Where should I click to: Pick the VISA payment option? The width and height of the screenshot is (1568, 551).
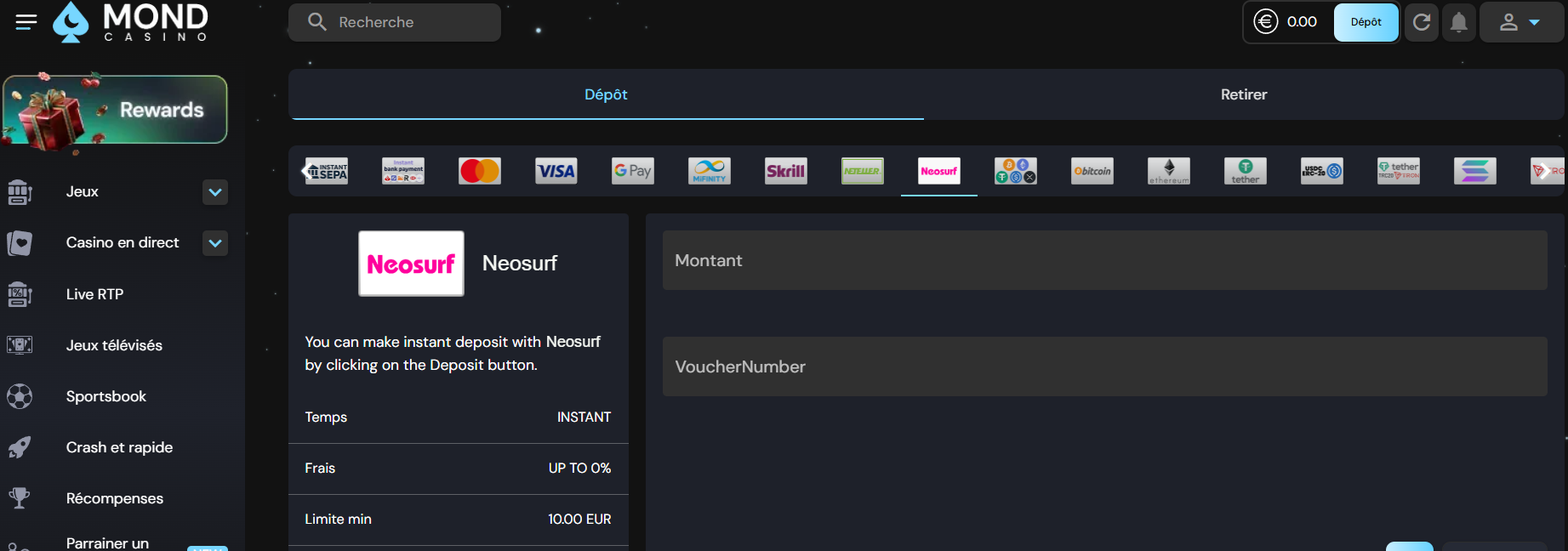tap(556, 171)
